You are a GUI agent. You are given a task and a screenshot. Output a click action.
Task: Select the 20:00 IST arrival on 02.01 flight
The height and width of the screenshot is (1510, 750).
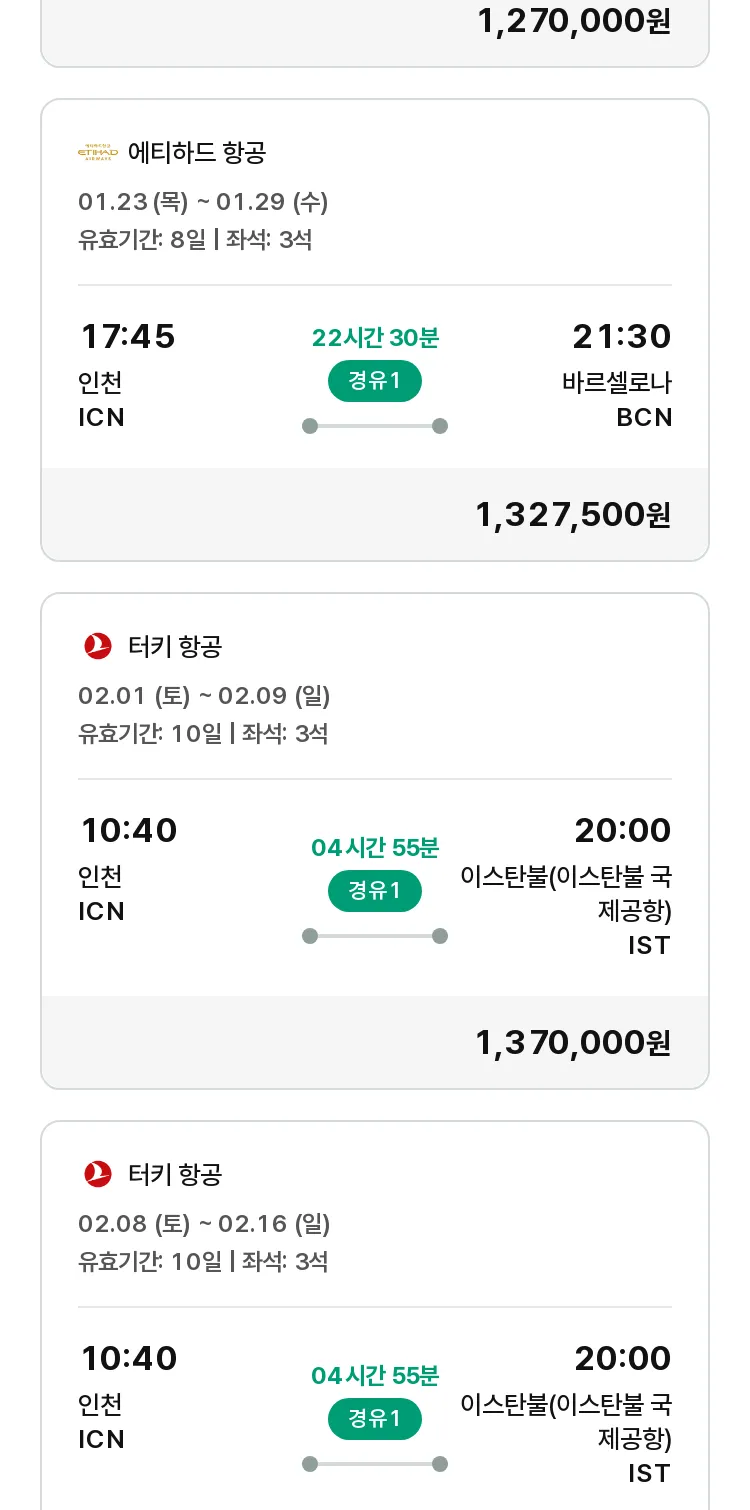[x=566, y=886]
